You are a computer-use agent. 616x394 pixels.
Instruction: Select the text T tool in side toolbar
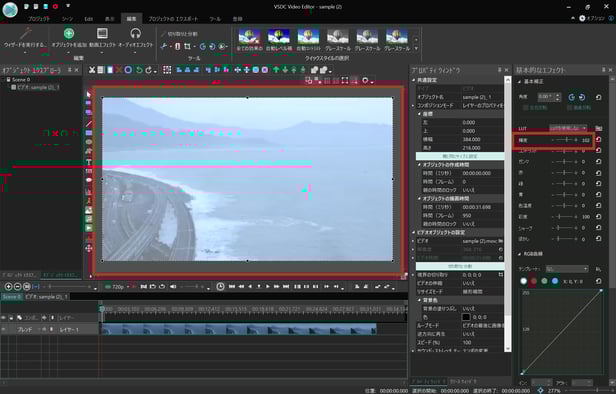(89, 162)
